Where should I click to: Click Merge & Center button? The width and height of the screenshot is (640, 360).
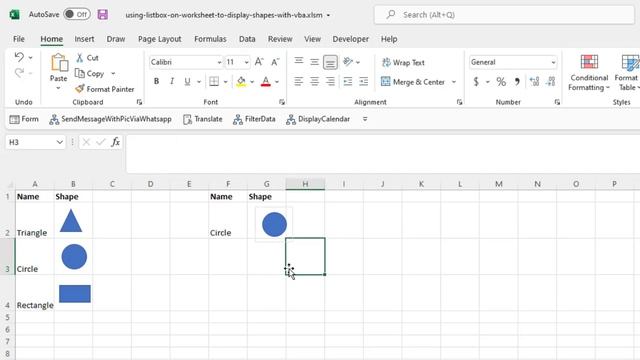click(413, 82)
